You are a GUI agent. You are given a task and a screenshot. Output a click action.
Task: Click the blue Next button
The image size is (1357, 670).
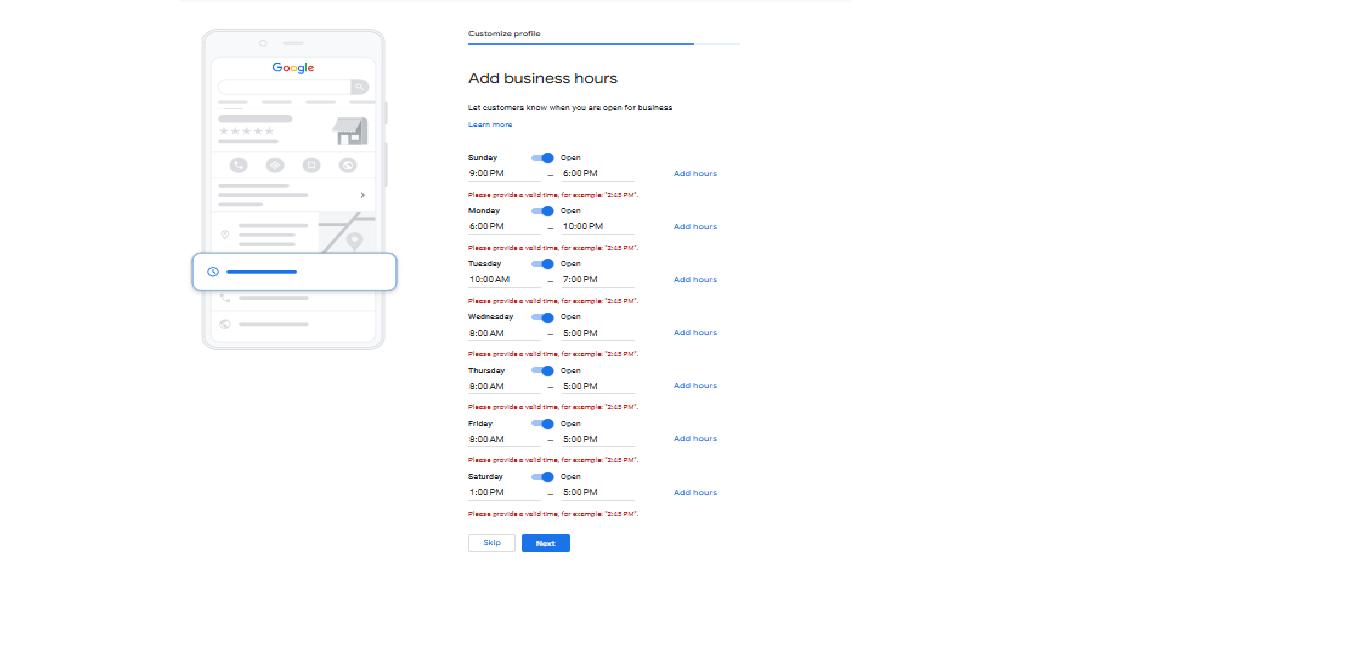(x=546, y=543)
